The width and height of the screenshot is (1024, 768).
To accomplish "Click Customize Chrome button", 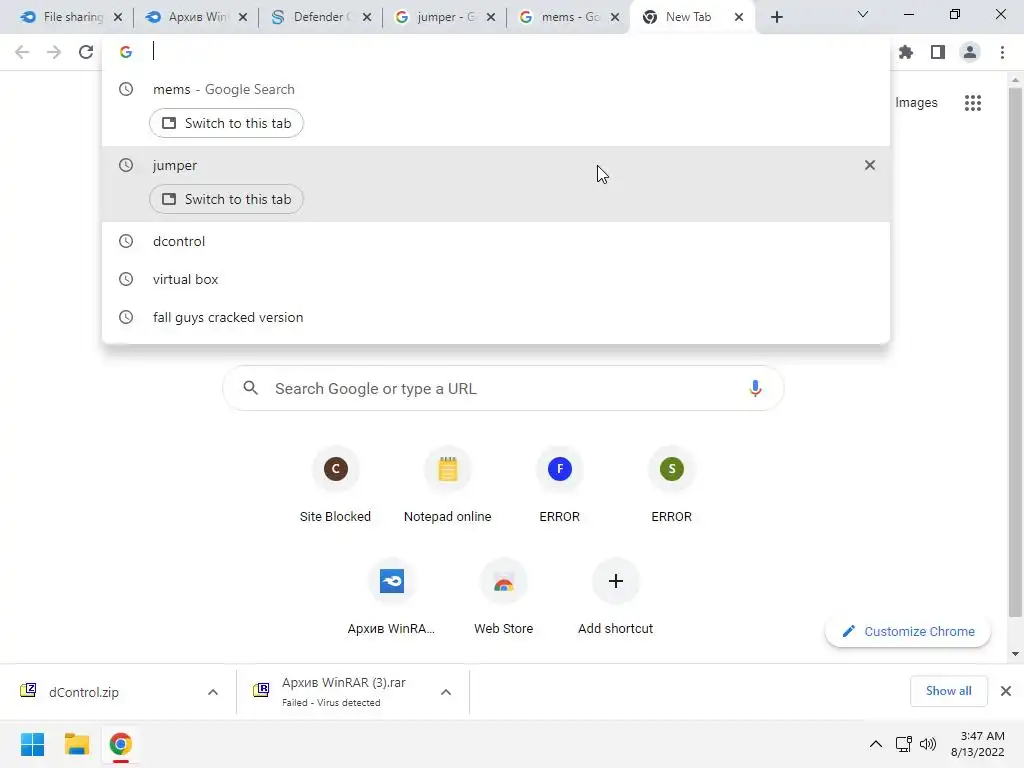I will [908, 632].
